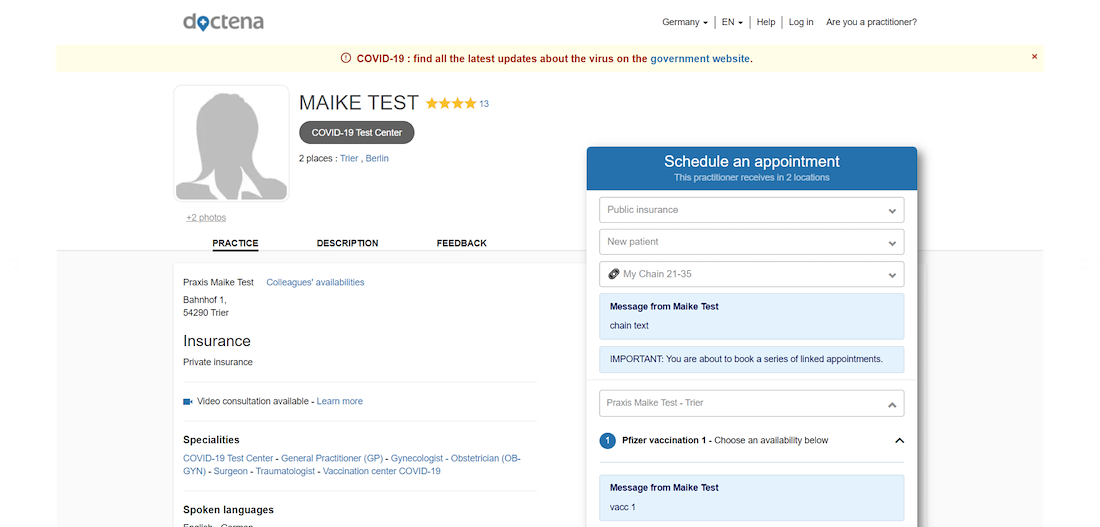Go to the Berlin location link
The height and width of the screenshot is (527, 1100).
[377, 159]
